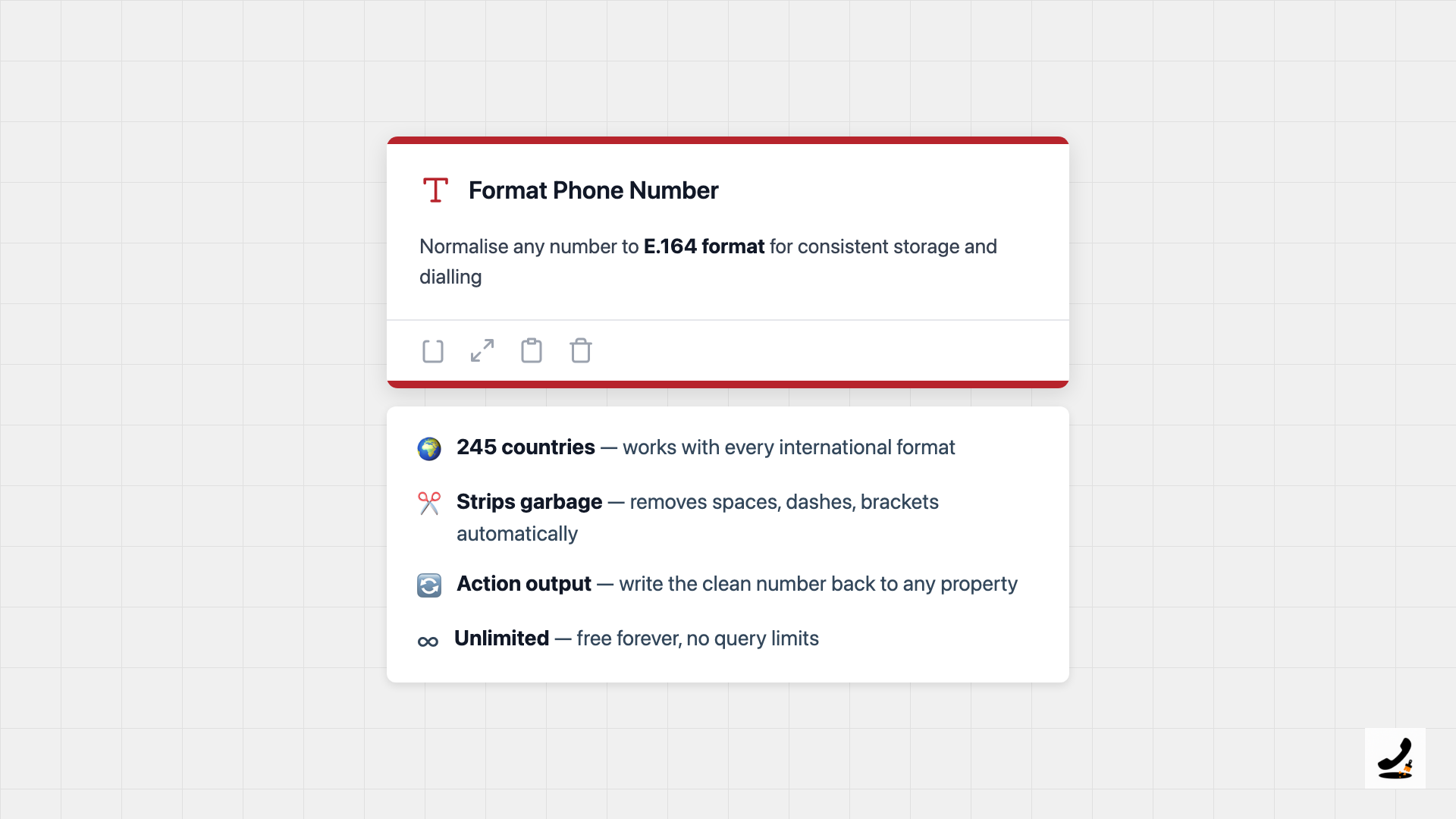This screenshot has height=819, width=1456.
Task: Click the red bar atop the card
Action: pos(728,140)
